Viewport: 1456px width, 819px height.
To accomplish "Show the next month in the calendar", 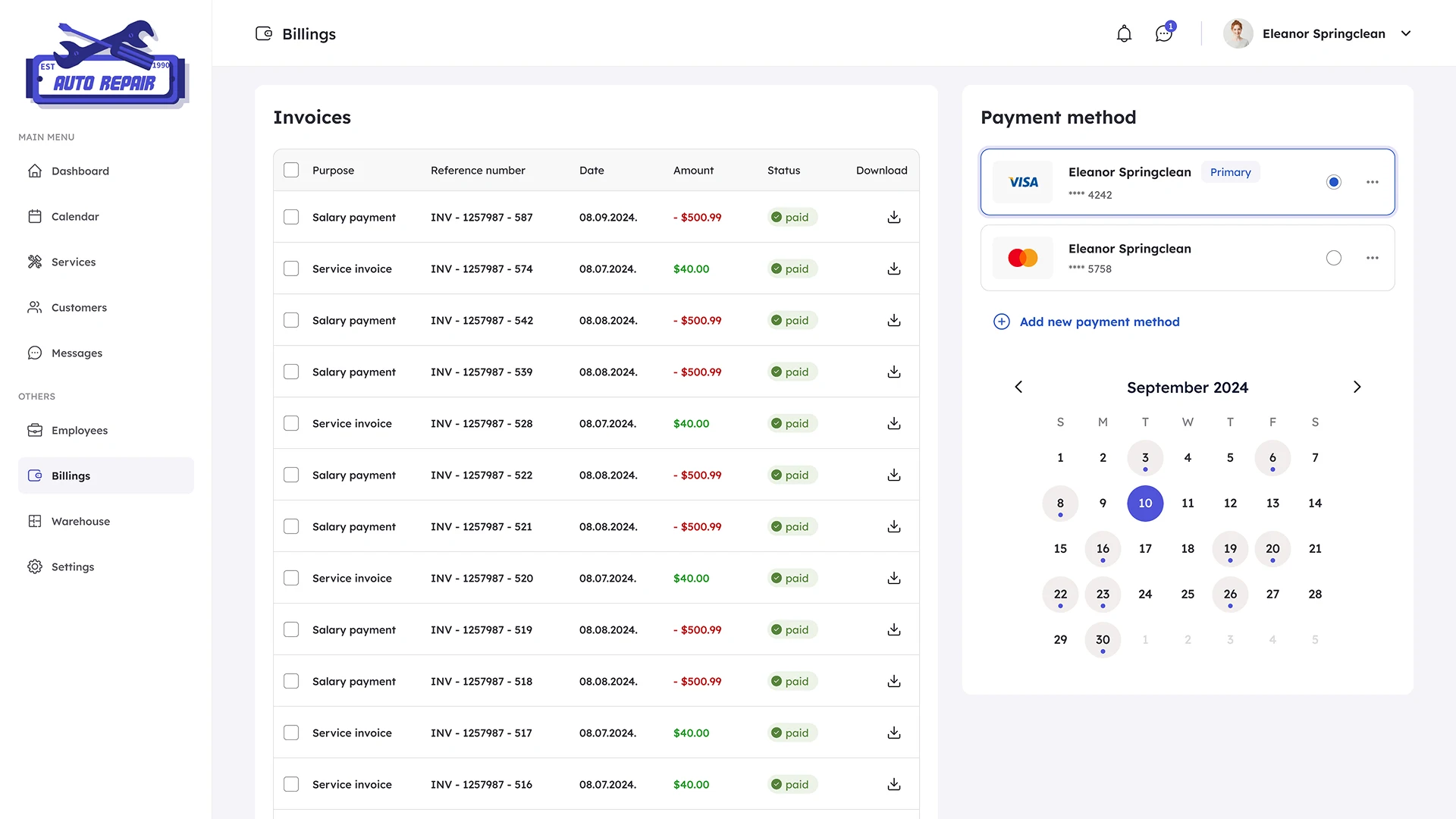I will coord(1357,387).
